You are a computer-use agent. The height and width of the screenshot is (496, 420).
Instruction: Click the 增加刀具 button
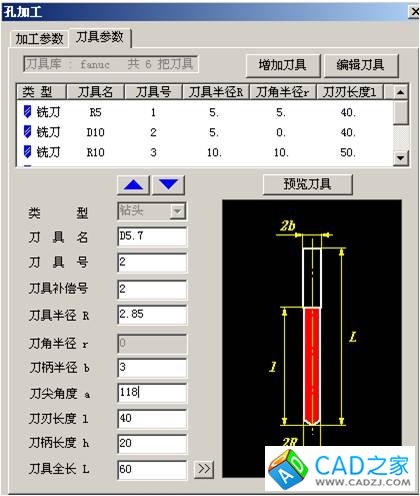tap(283, 65)
